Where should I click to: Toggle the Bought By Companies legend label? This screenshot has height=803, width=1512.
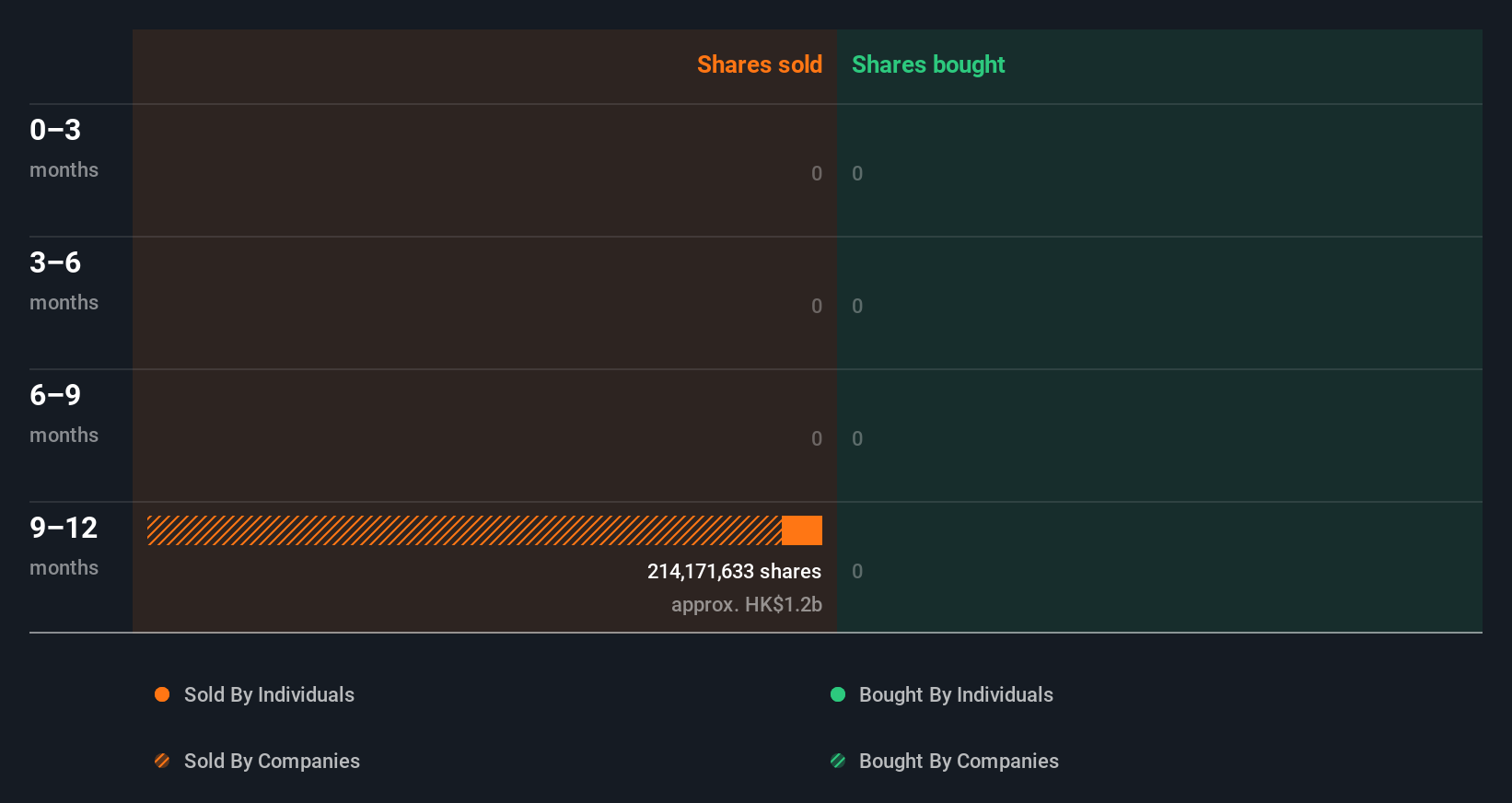click(959, 762)
